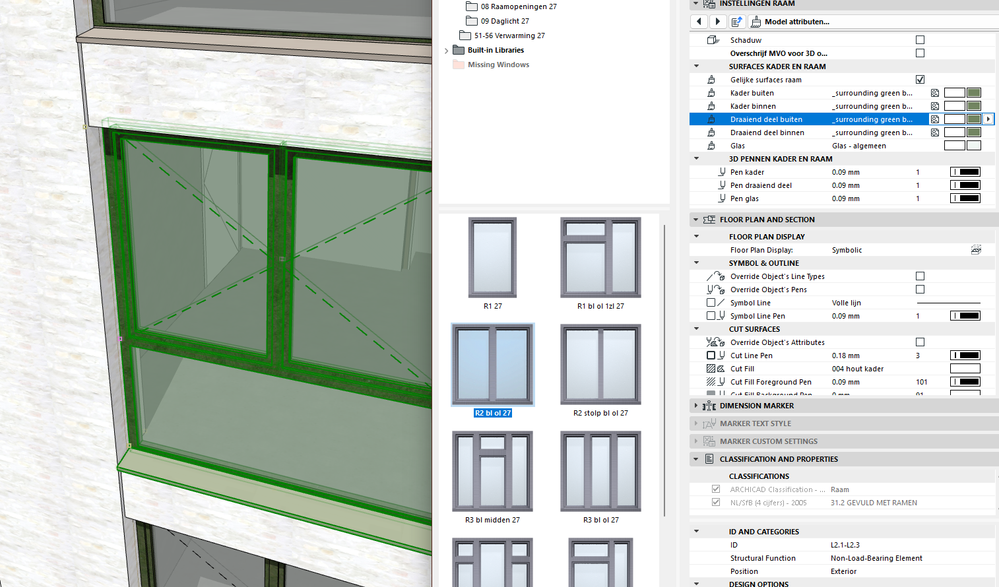Click the Dimension Marker panel icon
Screen dimensions: 999x587
tap(709, 405)
